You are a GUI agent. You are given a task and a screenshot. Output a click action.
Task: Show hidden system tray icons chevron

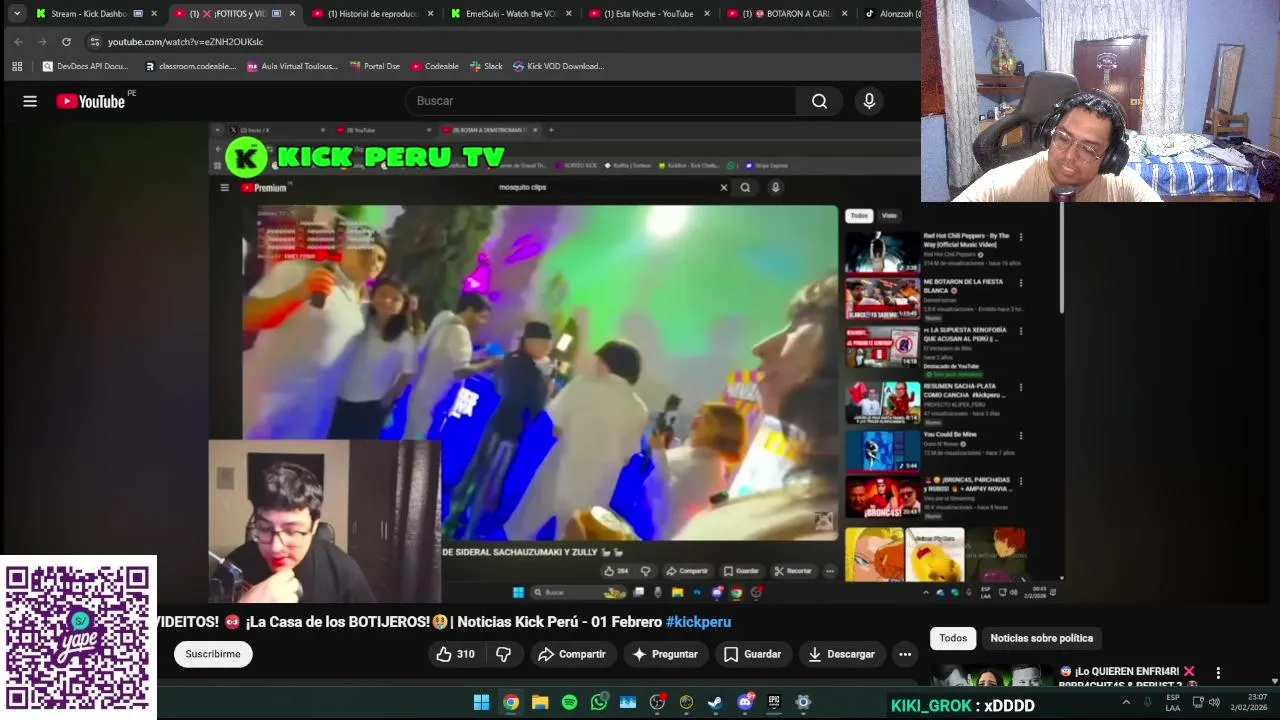[1126, 702]
